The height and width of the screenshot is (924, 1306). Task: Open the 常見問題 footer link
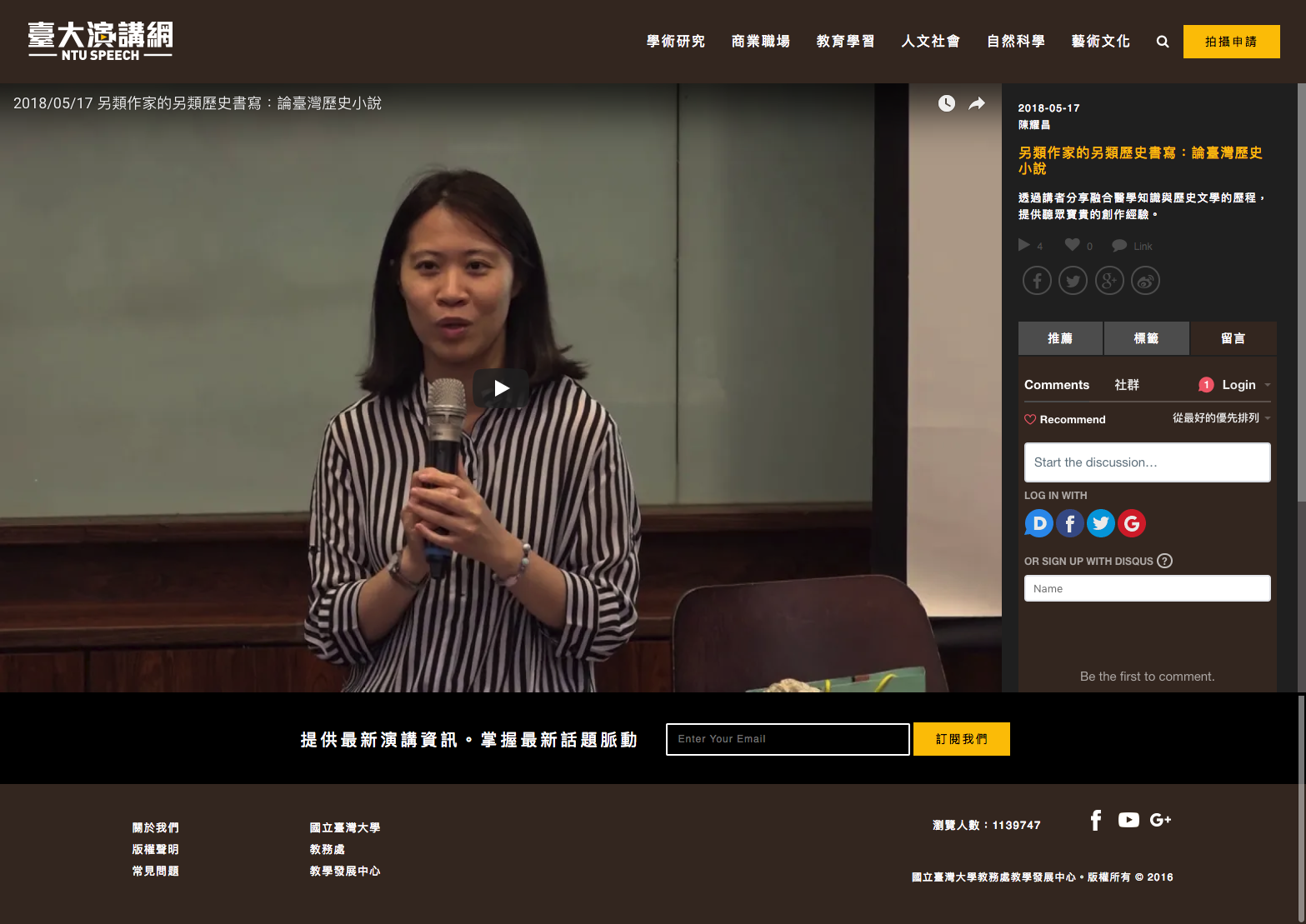[x=156, y=871]
